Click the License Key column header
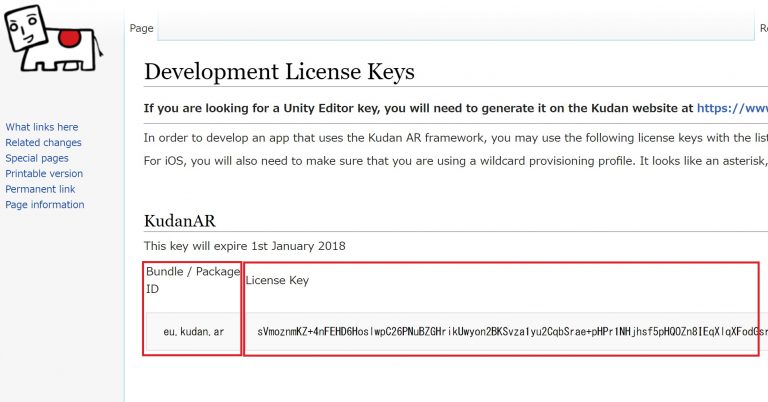 [x=277, y=280]
